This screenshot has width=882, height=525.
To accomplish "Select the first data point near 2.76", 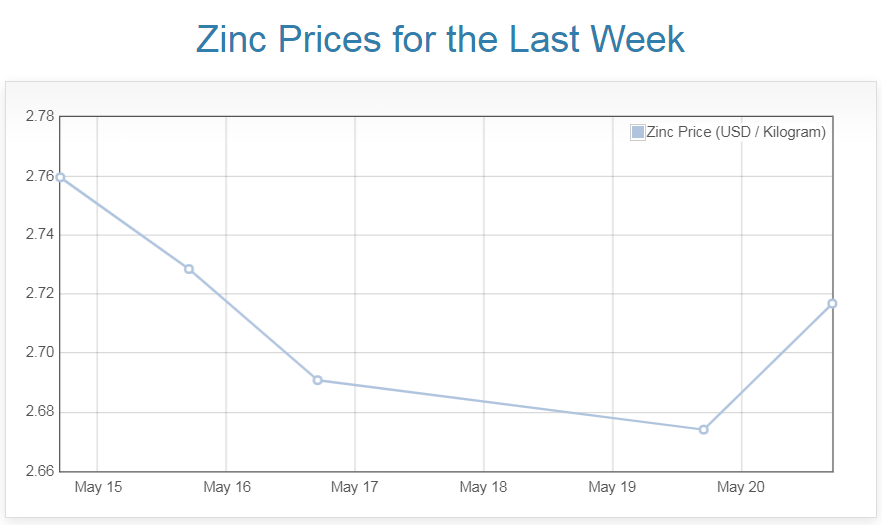I will coord(60,177).
